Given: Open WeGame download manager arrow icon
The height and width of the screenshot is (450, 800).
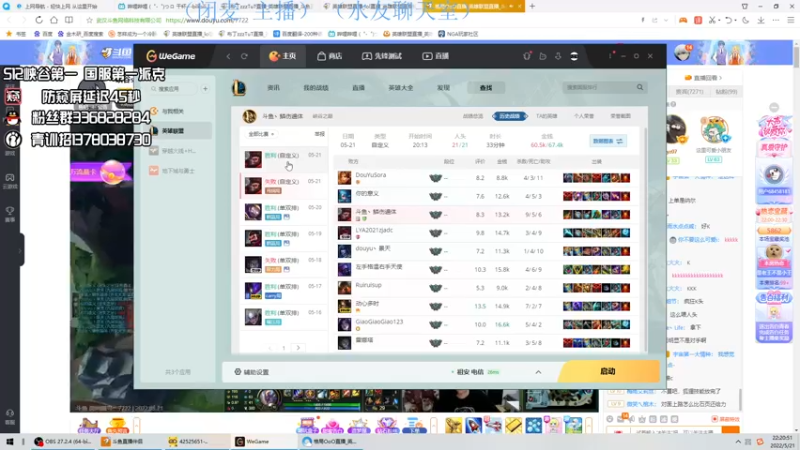Looking at the screenshot, I should (x=558, y=56).
